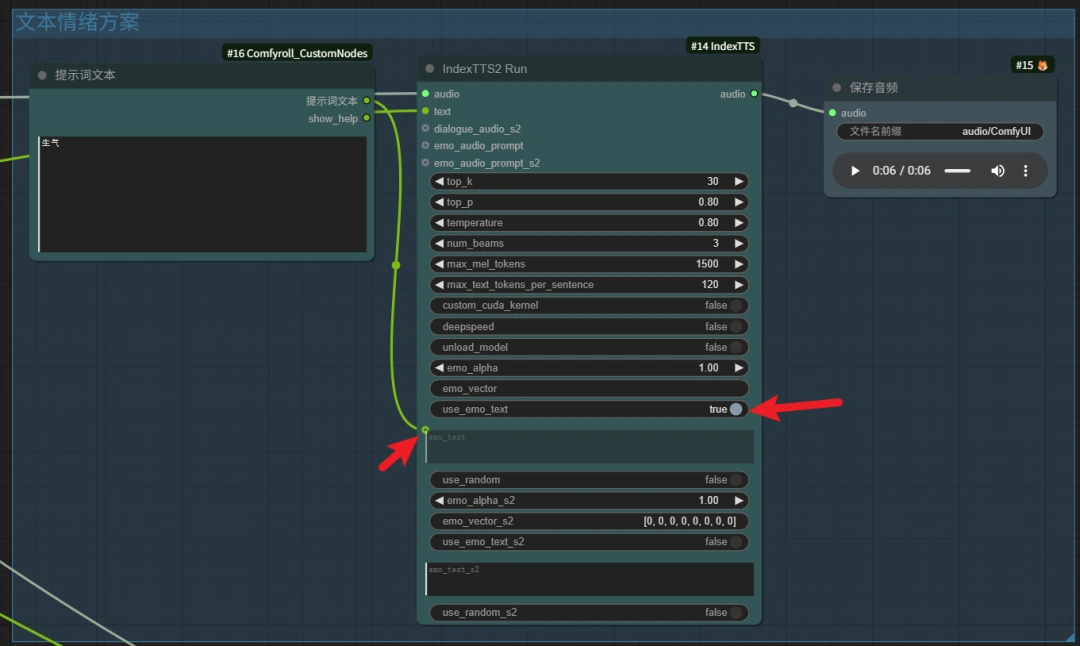Click the show_help output port
Image resolution: width=1080 pixels, height=646 pixels.
(x=366, y=118)
